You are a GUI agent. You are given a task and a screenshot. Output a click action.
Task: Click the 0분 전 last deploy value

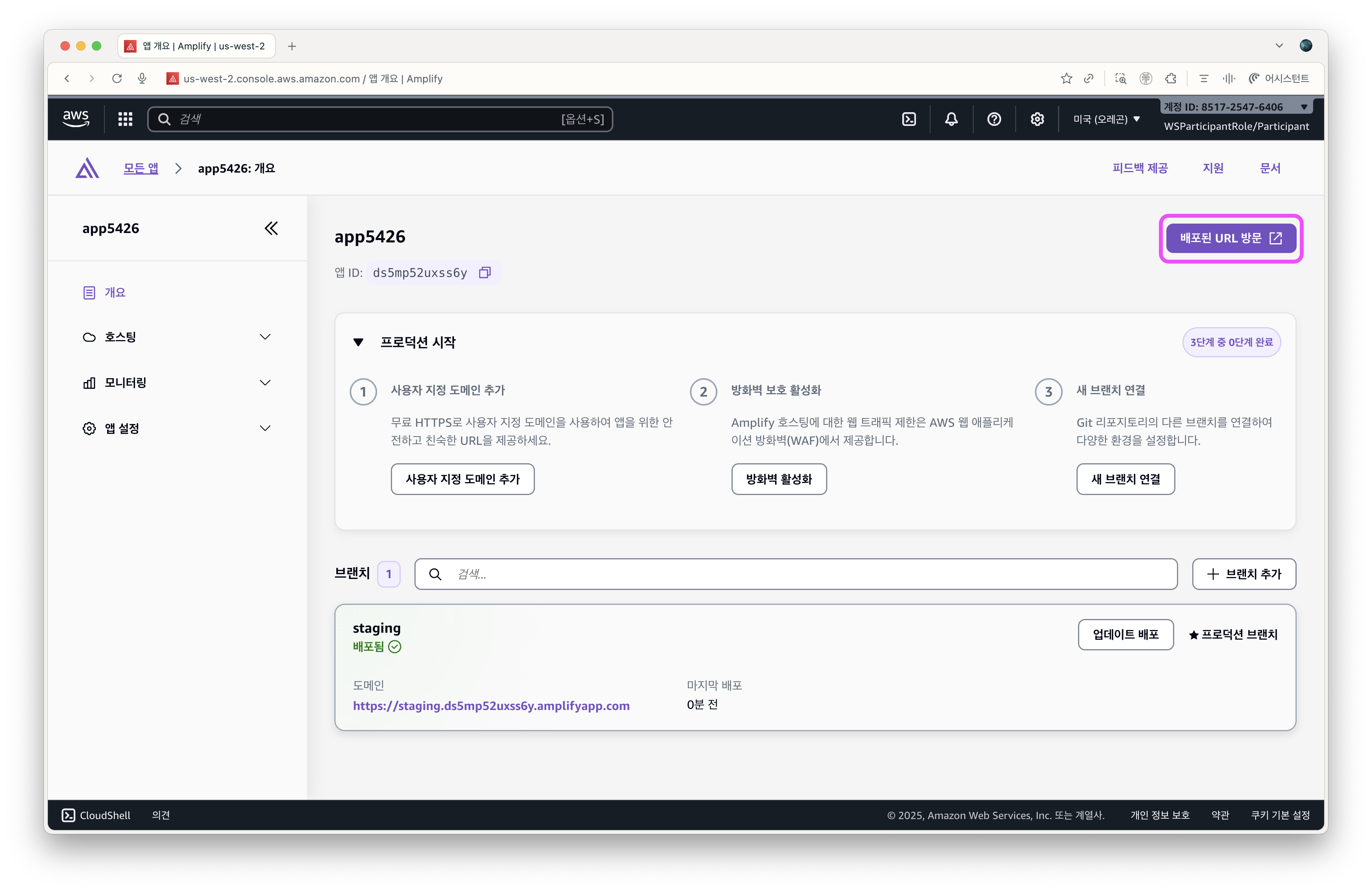(x=702, y=704)
